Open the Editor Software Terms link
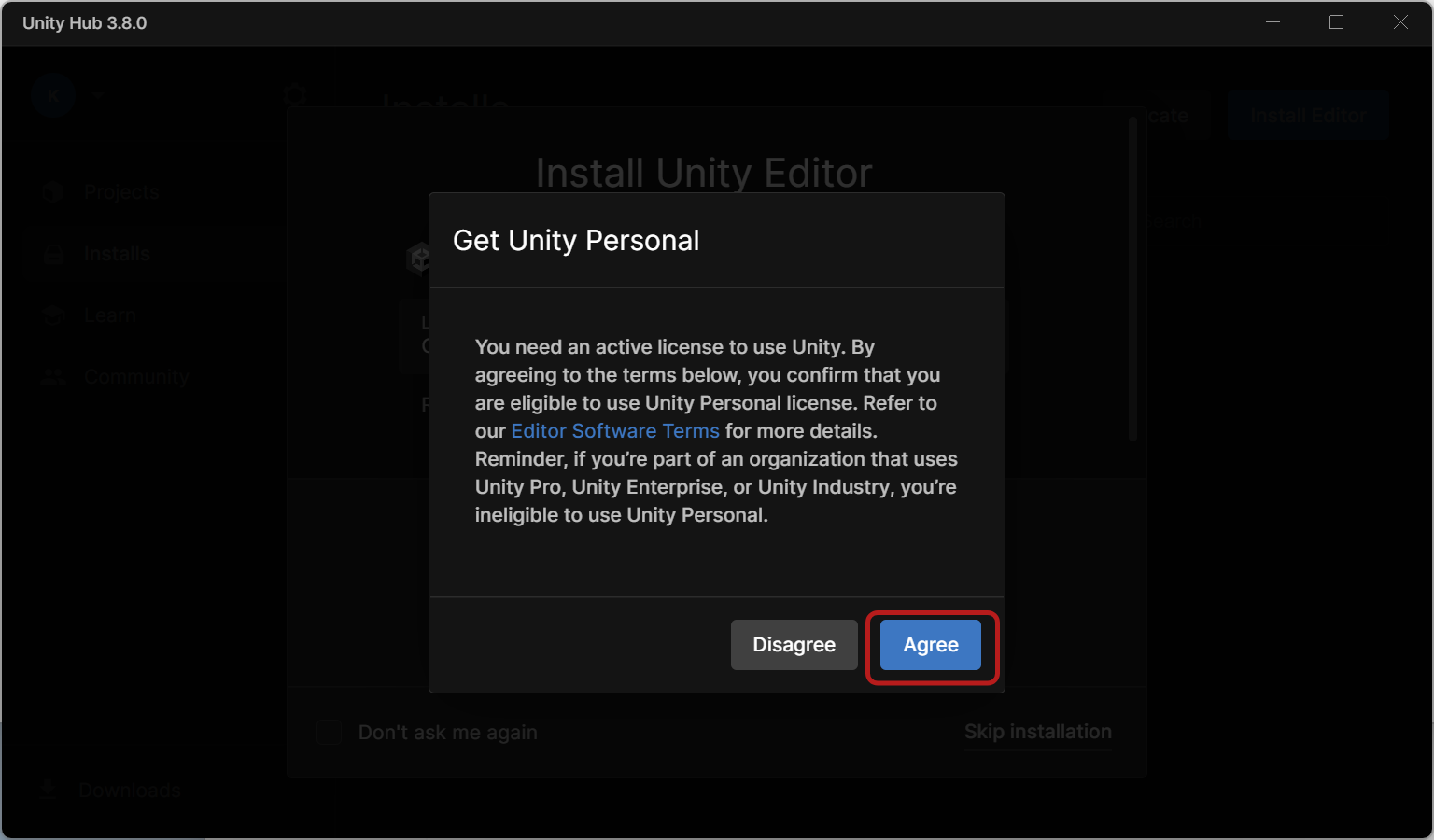Viewport: 1434px width, 840px height. 615,431
